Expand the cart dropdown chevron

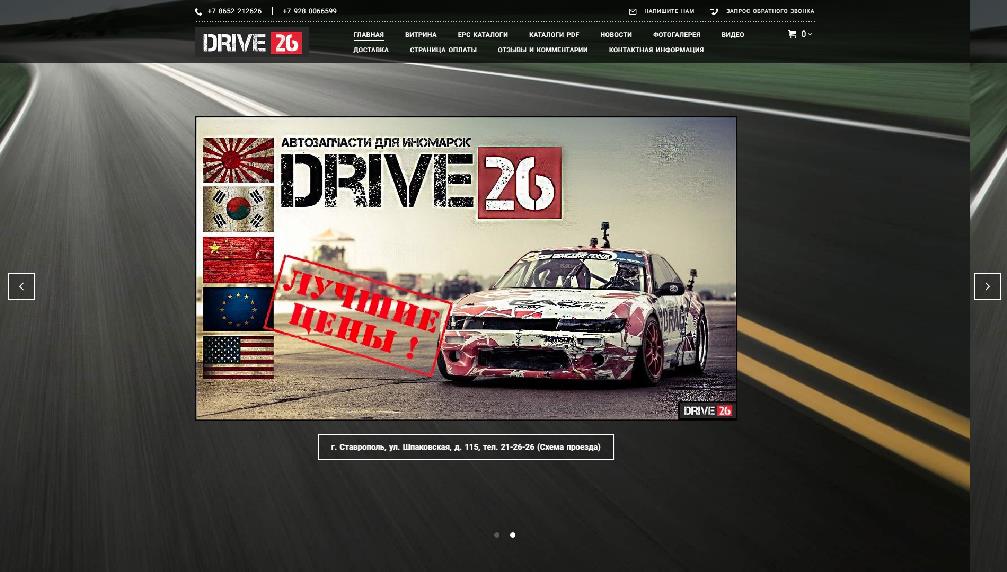[810, 34]
